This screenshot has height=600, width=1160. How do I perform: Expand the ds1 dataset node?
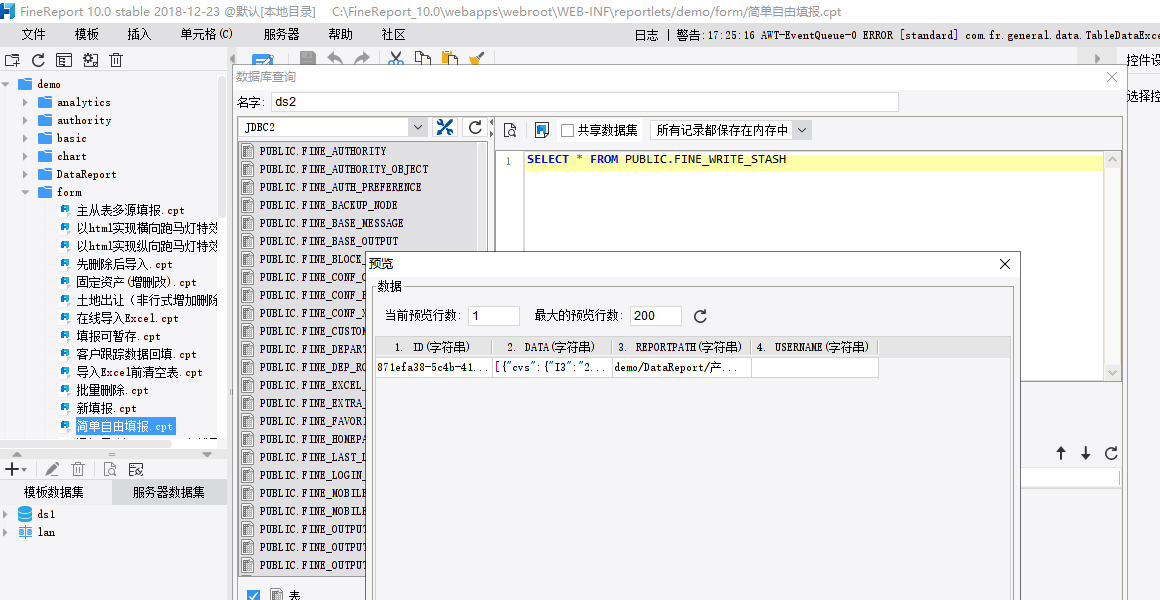tap(6, 514)
